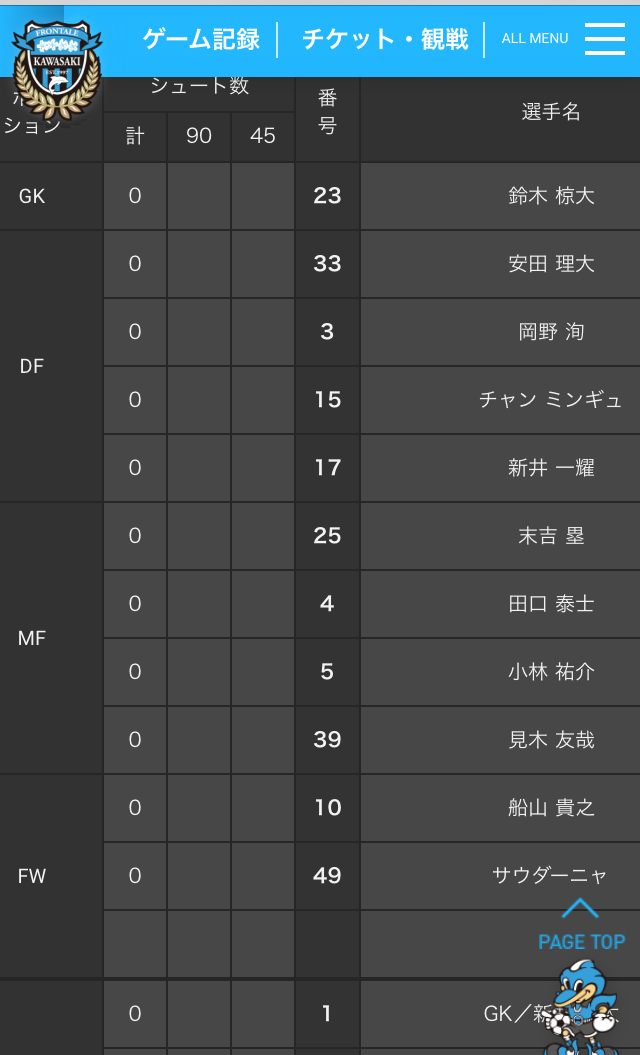Open the チケット・観戦 menu
This screenshot has width=640, height=1055.
pos(385,39)
